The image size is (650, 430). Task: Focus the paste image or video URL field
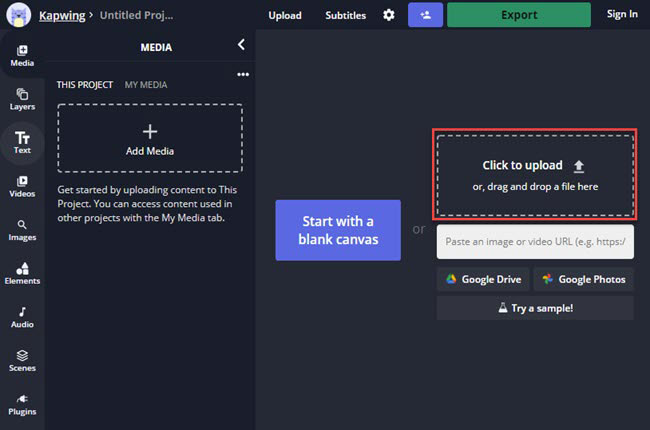coord(535,242)
